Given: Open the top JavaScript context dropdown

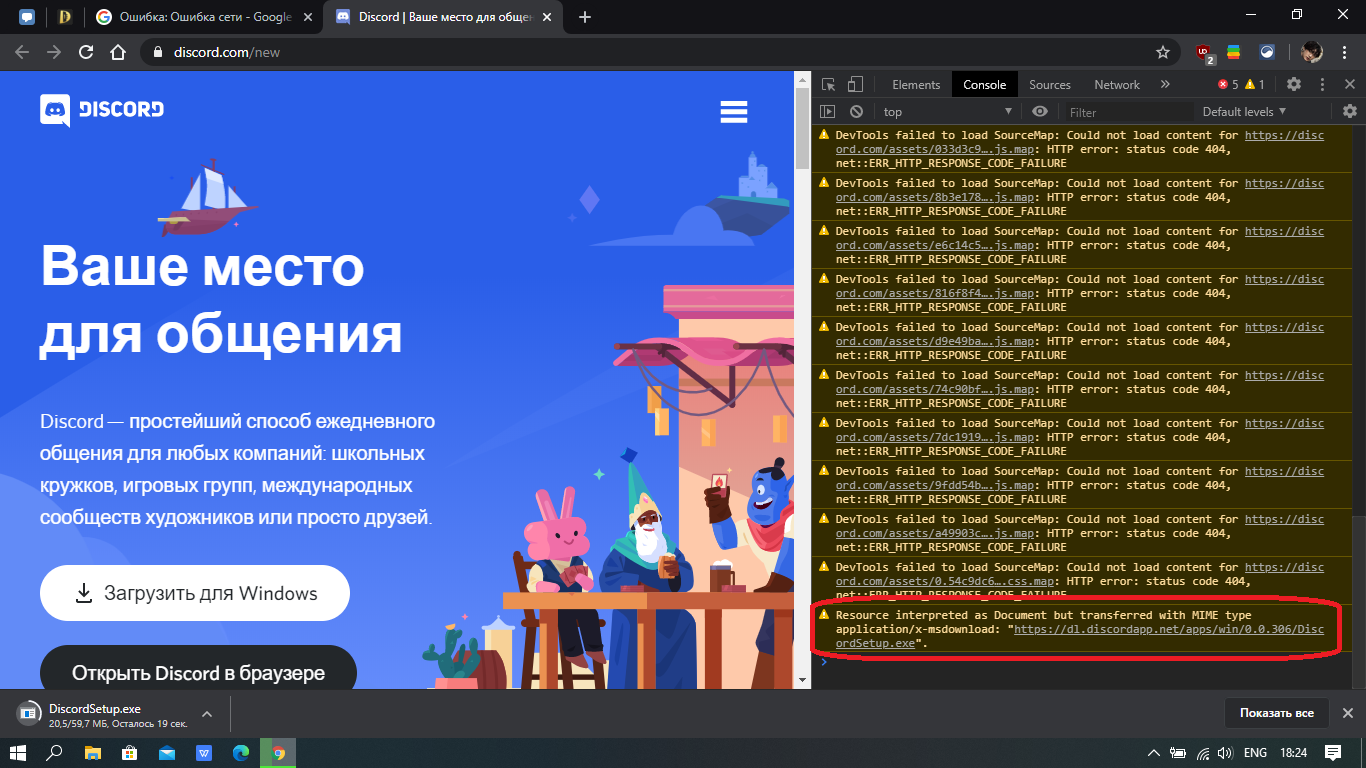Looking at the screenshot, I should tap(948, 112).
